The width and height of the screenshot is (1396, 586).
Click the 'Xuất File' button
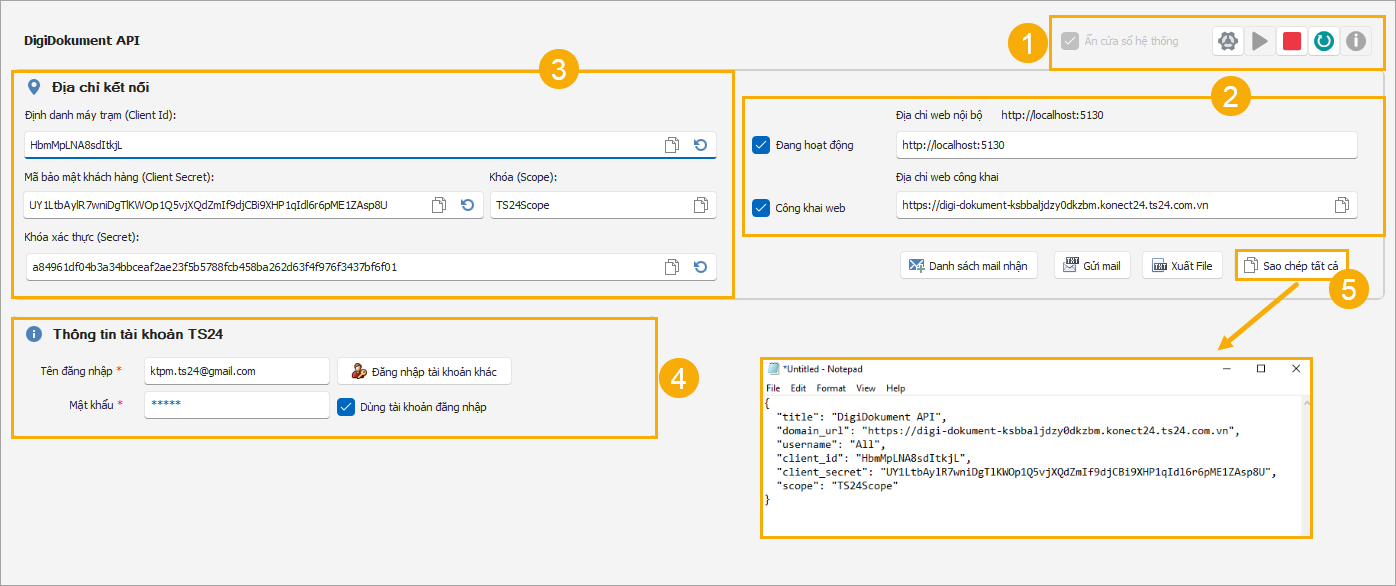[1182, 266]
